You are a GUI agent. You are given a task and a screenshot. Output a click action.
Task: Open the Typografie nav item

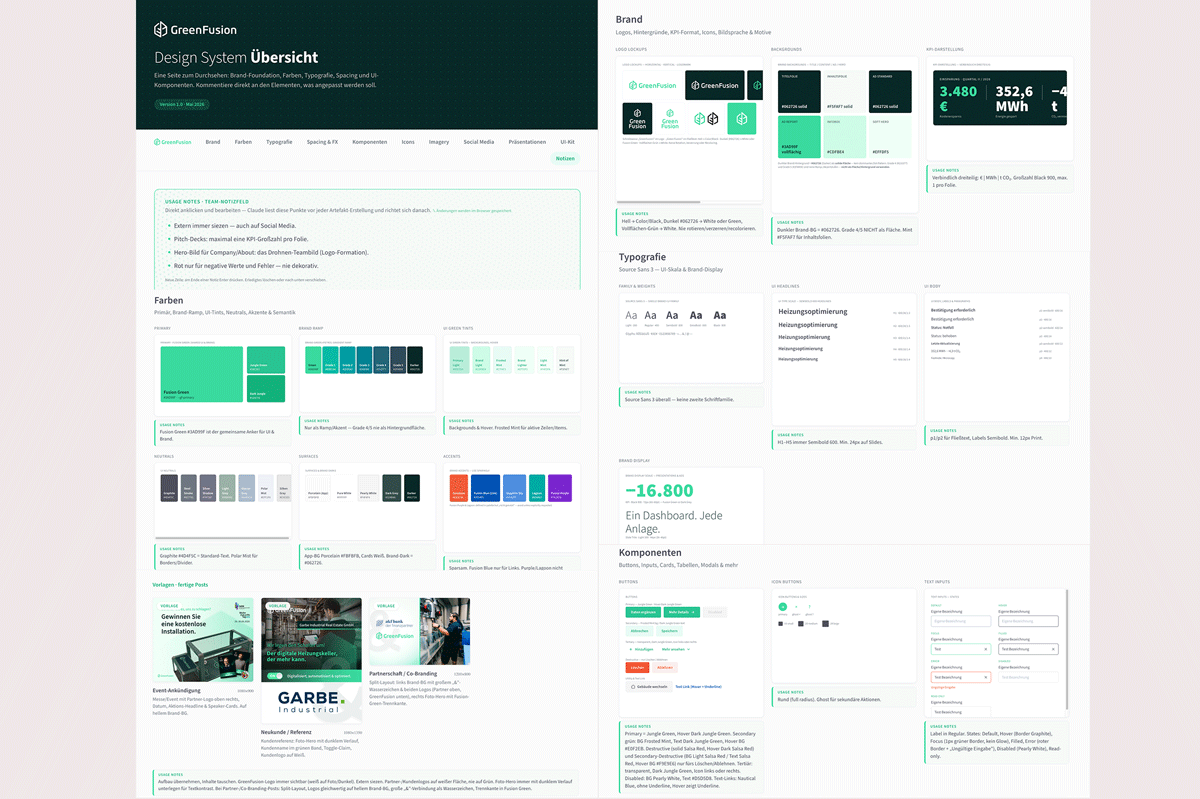279,142
